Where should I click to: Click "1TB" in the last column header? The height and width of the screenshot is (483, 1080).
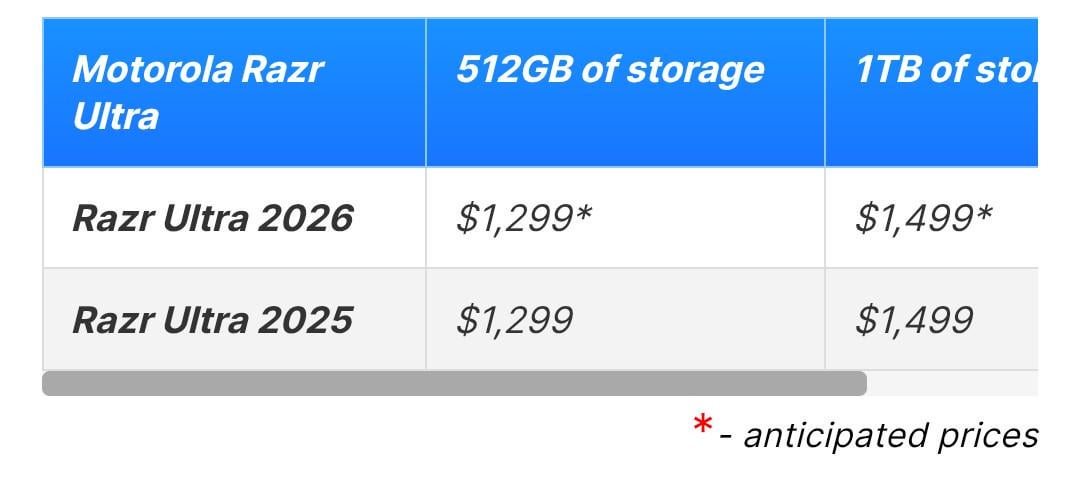click(880, 70)
